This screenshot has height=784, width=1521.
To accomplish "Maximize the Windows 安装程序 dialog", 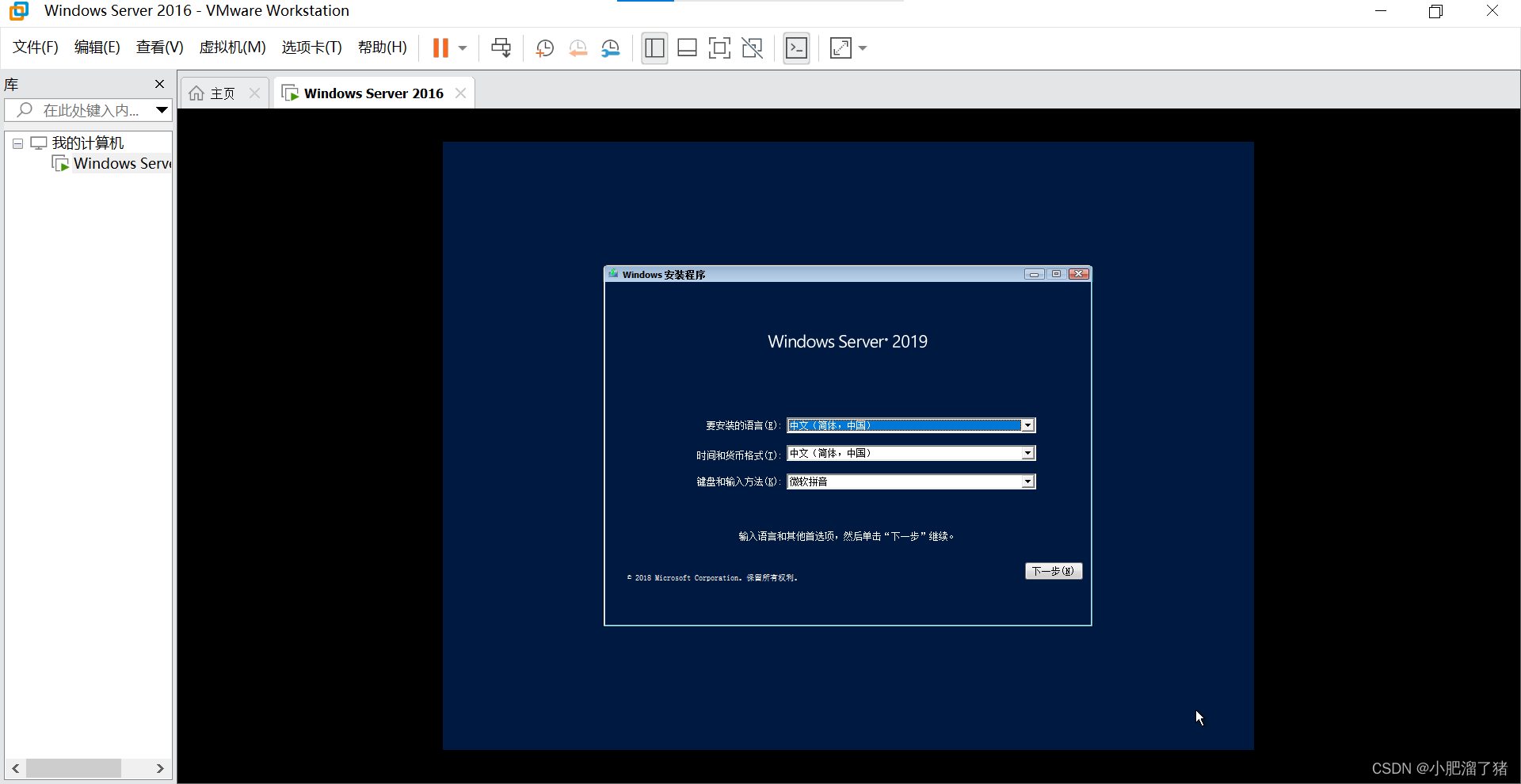I will coord(1056,274).
